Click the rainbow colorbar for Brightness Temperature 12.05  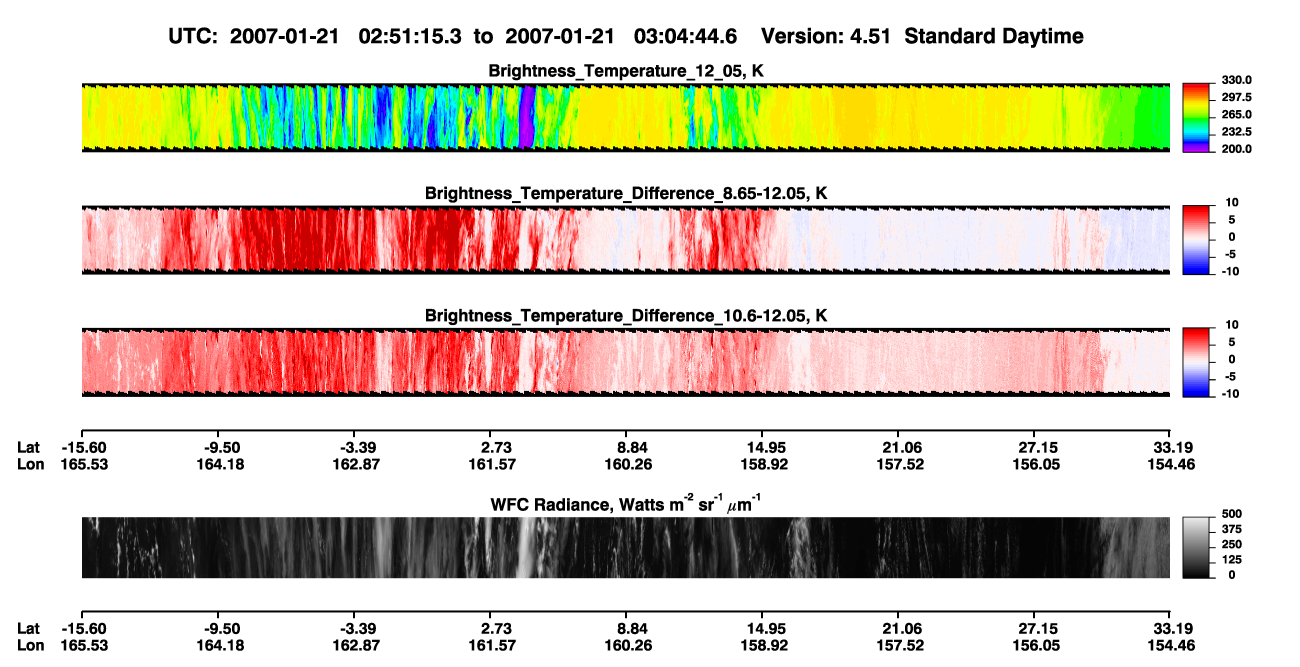1196,117
